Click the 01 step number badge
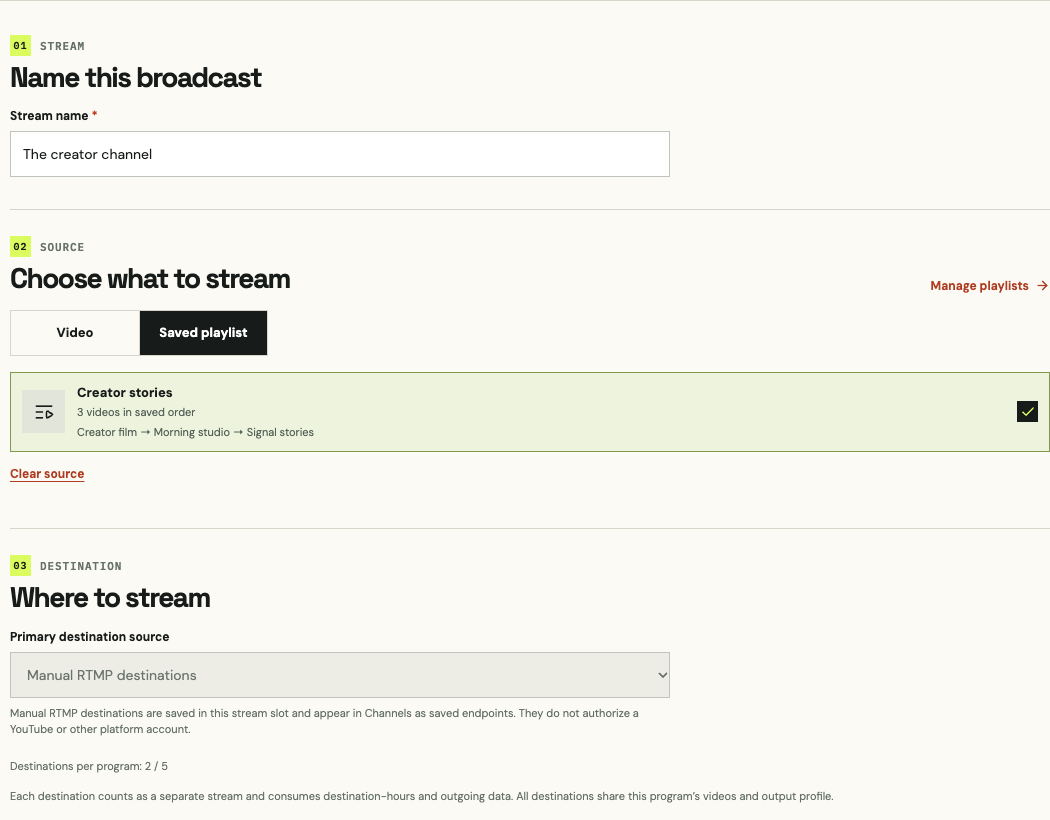 pyautogui.click(x=20, y=46)
